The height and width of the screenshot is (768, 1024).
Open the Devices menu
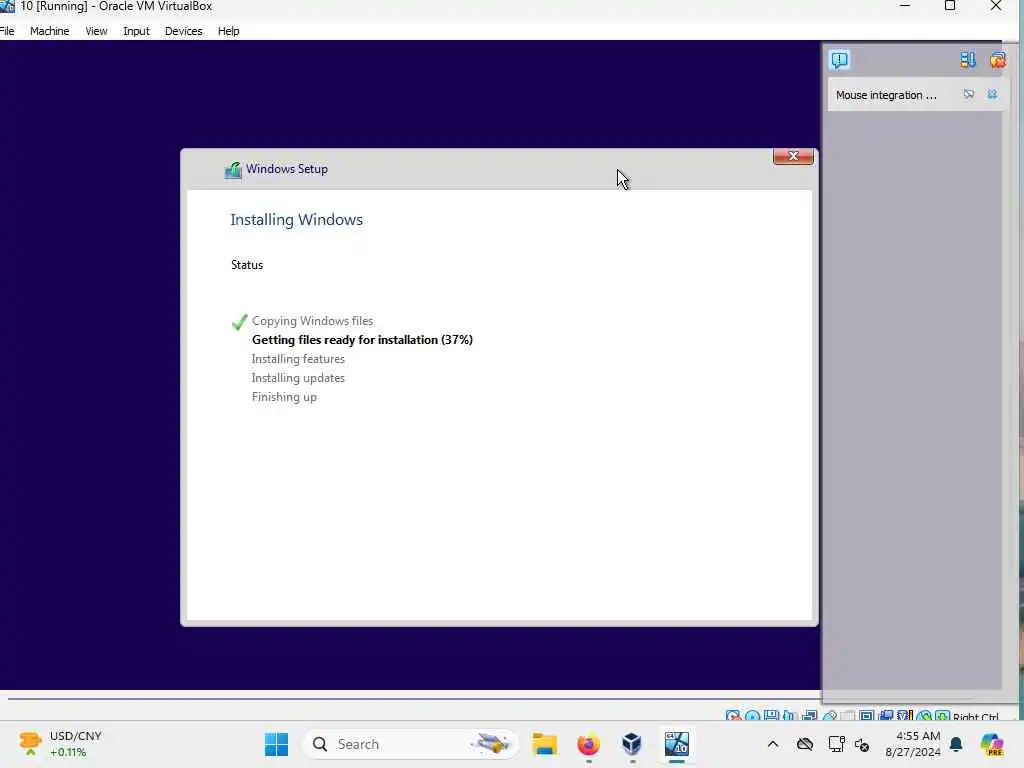184,31
